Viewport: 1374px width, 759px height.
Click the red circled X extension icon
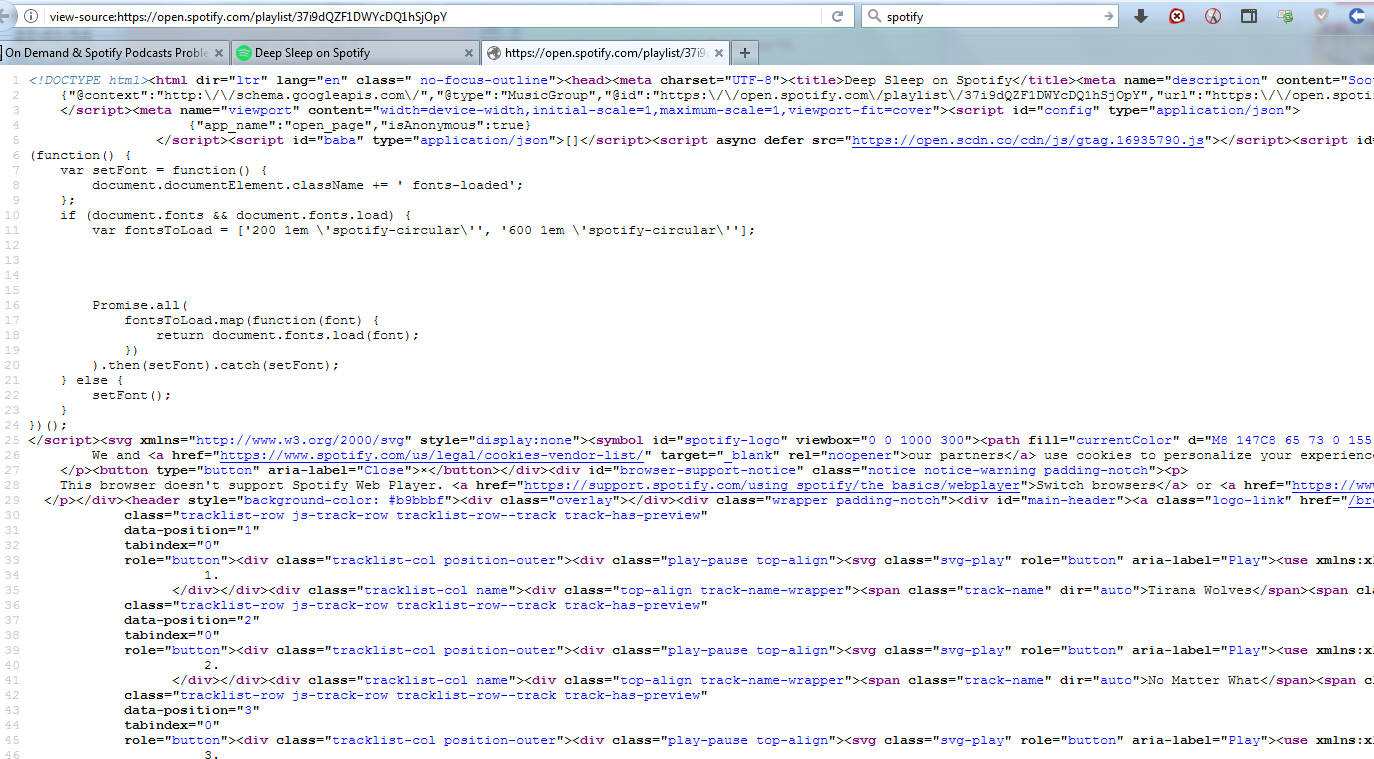1177,16
